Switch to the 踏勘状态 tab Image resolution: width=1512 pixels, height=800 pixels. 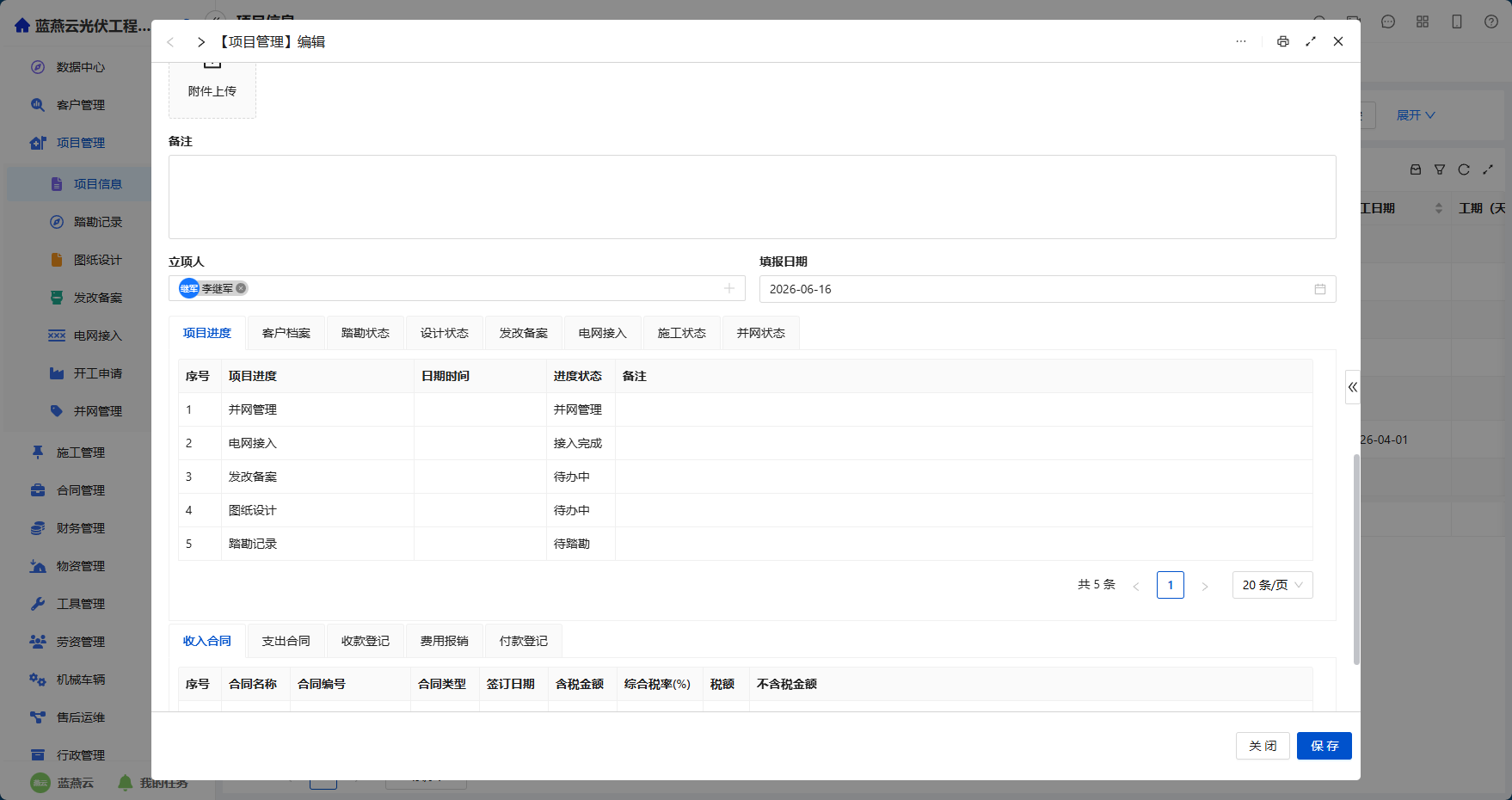tap(366, 333)
